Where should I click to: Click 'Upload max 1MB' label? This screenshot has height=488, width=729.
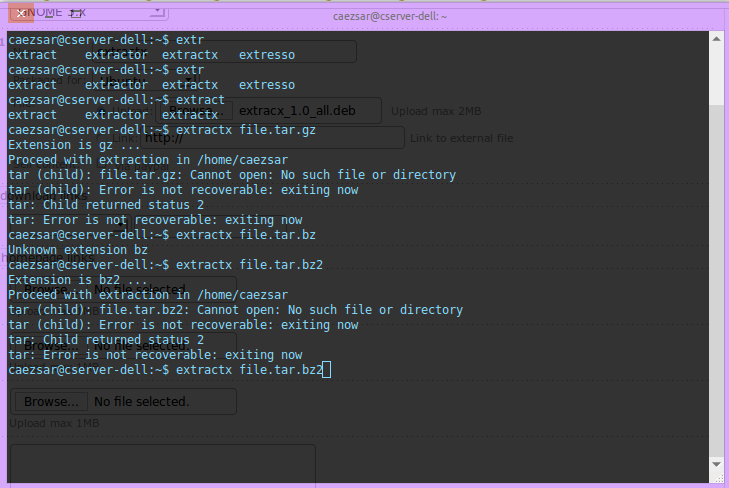click(x=54, y=423)
